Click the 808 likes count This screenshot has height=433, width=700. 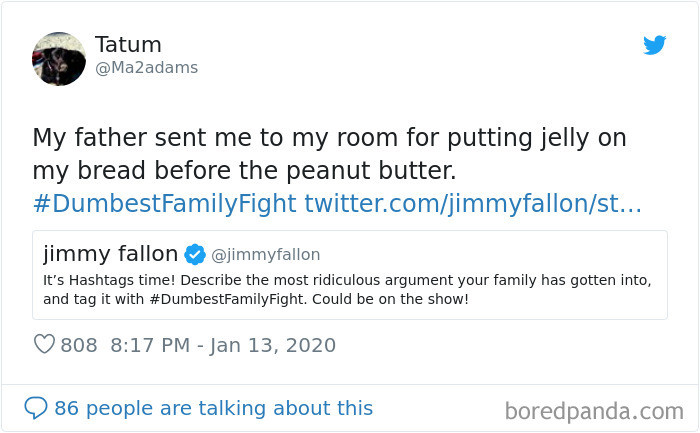(x=79, y=345)
